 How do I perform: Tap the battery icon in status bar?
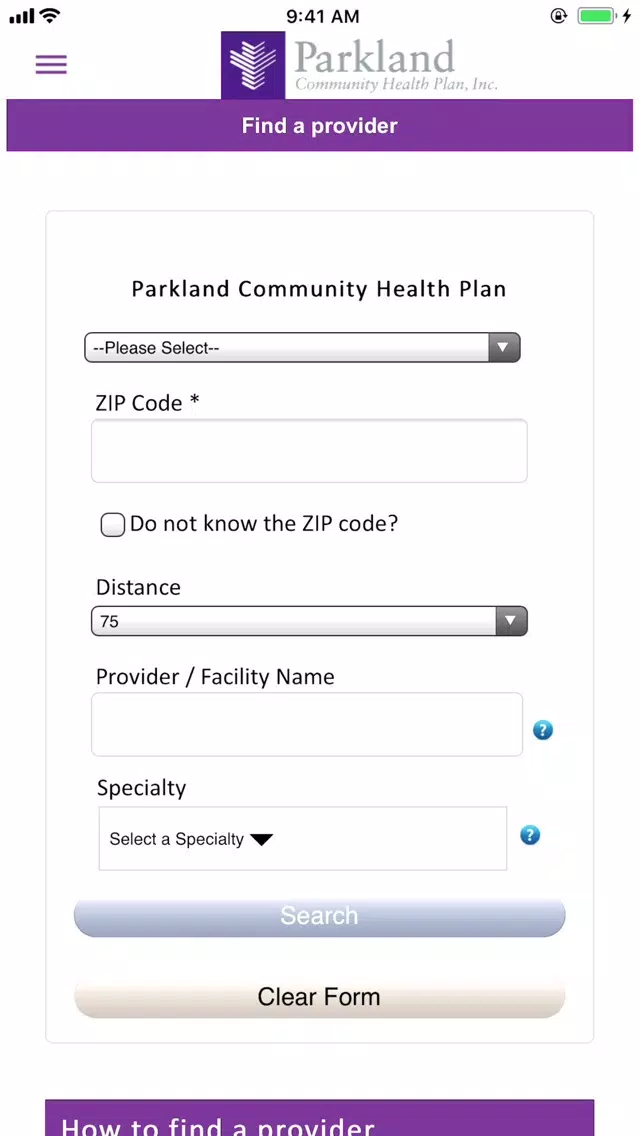(596, 16)
